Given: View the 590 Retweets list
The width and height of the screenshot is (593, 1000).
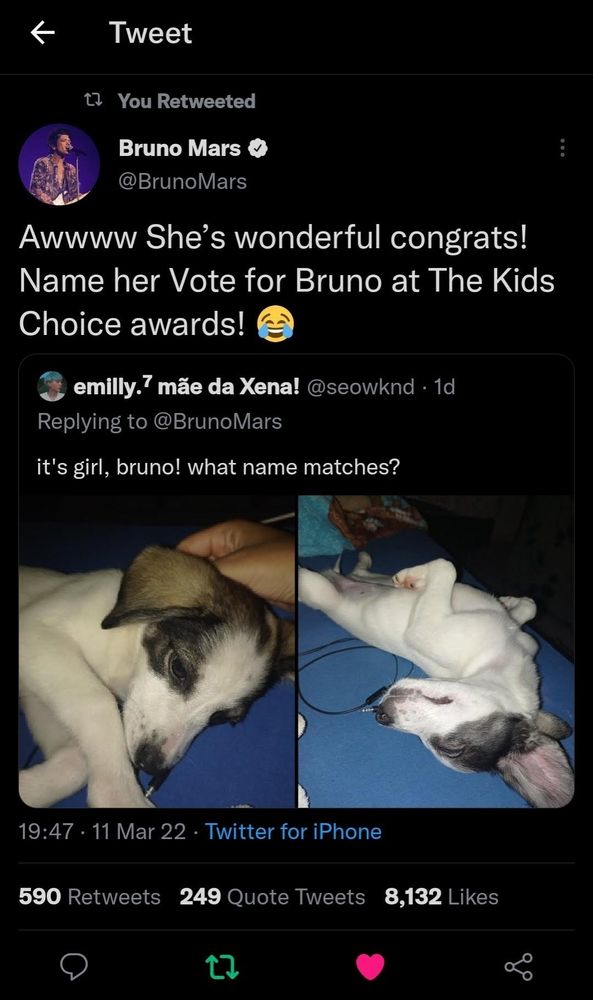Looking at the screenshot, I should (x=89, y=897).
